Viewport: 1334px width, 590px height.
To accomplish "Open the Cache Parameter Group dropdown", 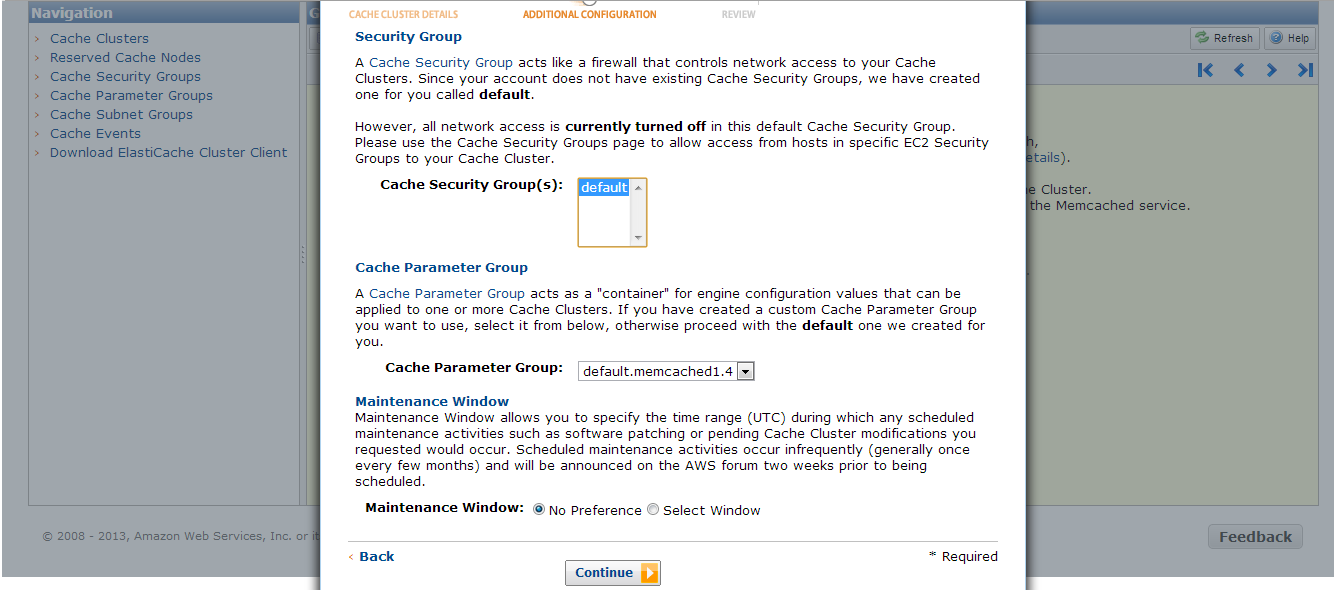I will [x=746, y=370].
